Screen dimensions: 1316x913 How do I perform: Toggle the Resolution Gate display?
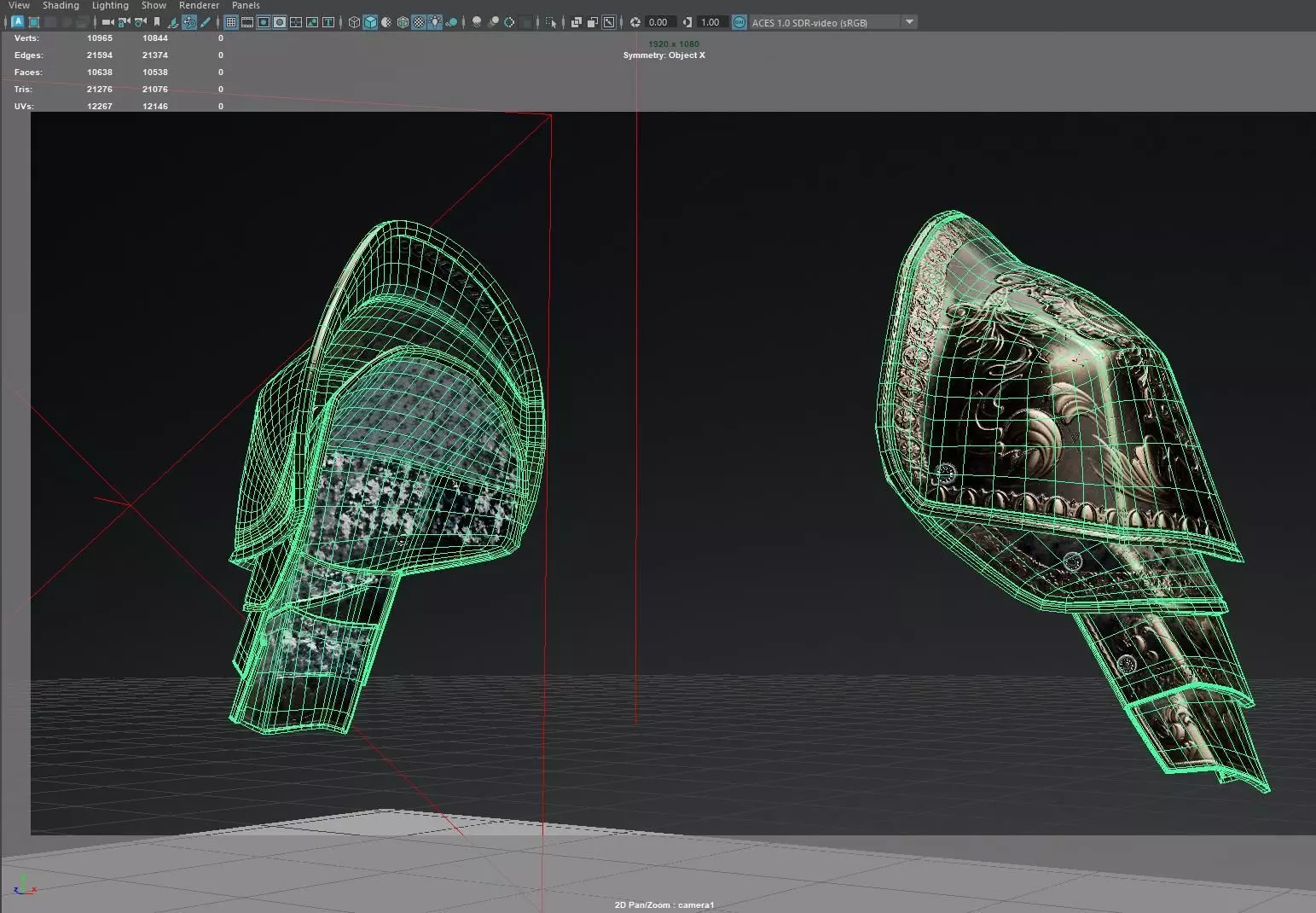pyautogui.click(x=263, y=22)
